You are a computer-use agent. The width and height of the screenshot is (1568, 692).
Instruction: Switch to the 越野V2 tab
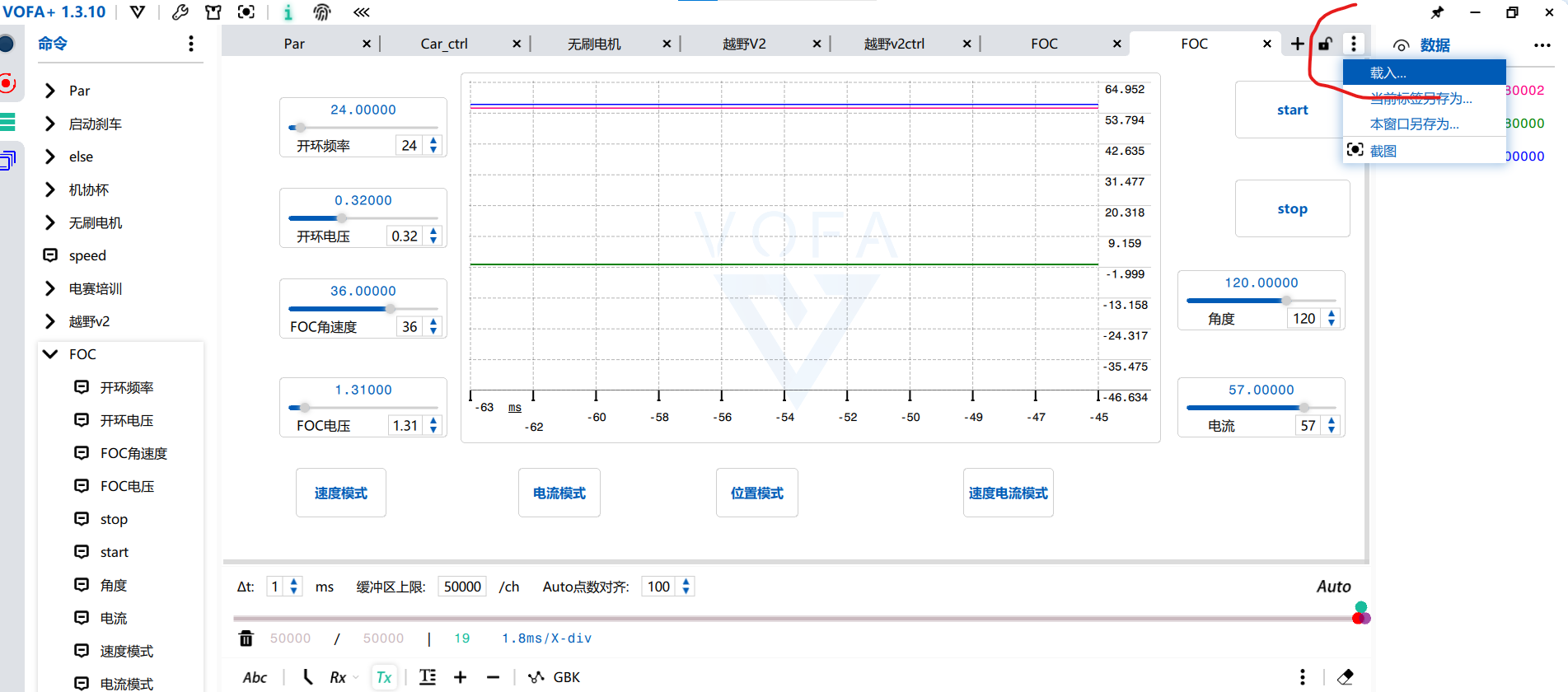[744, 44]
